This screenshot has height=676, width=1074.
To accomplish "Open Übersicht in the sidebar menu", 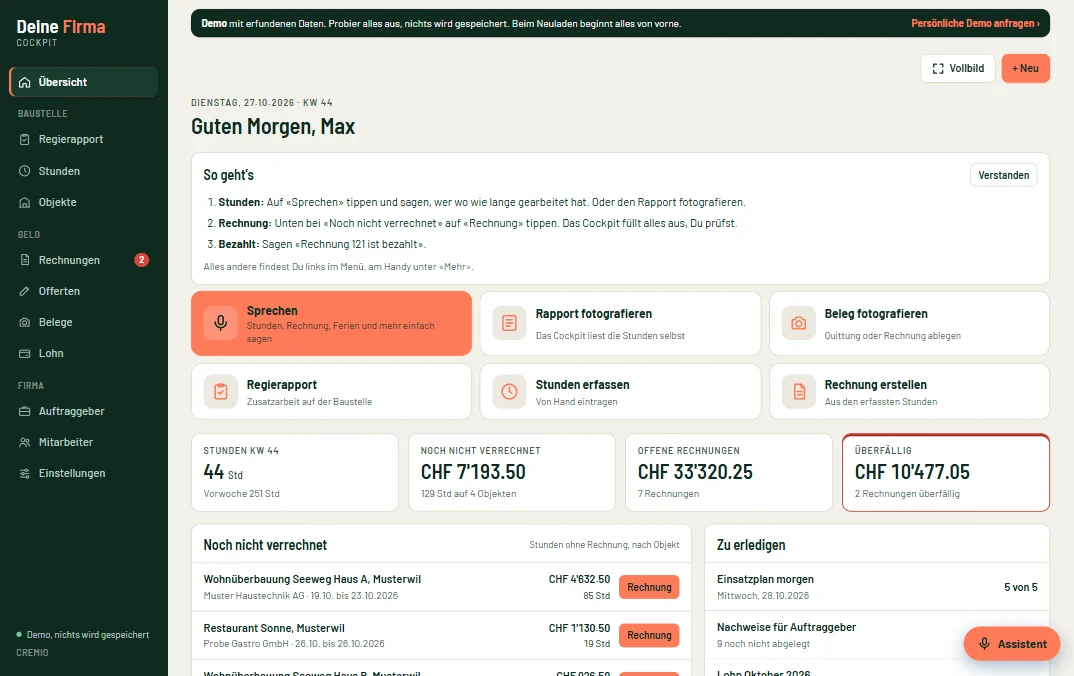I will pyautogui.click(x=84, y=82).
